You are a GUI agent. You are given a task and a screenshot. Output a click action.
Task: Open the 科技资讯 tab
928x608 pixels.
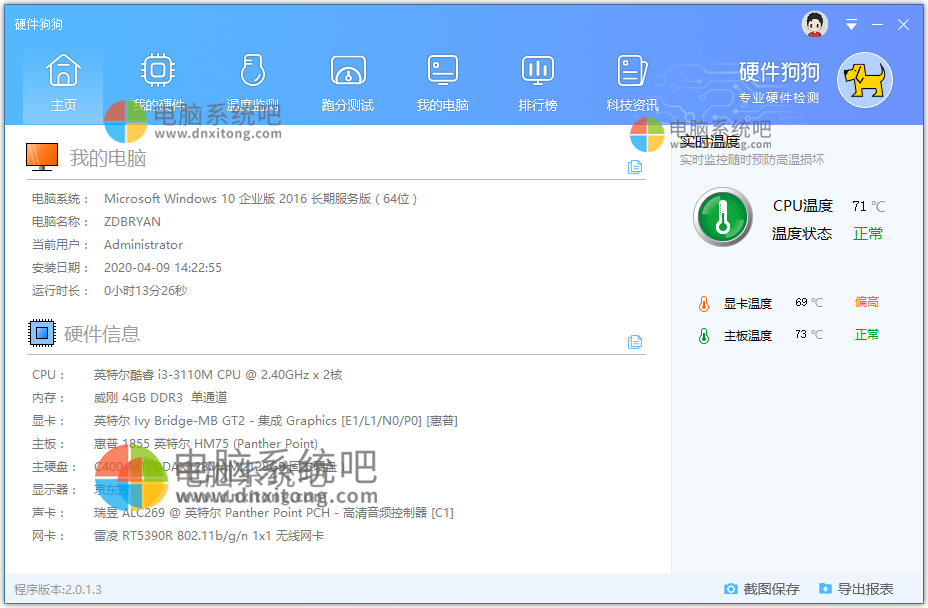click(x=632, y=70)
